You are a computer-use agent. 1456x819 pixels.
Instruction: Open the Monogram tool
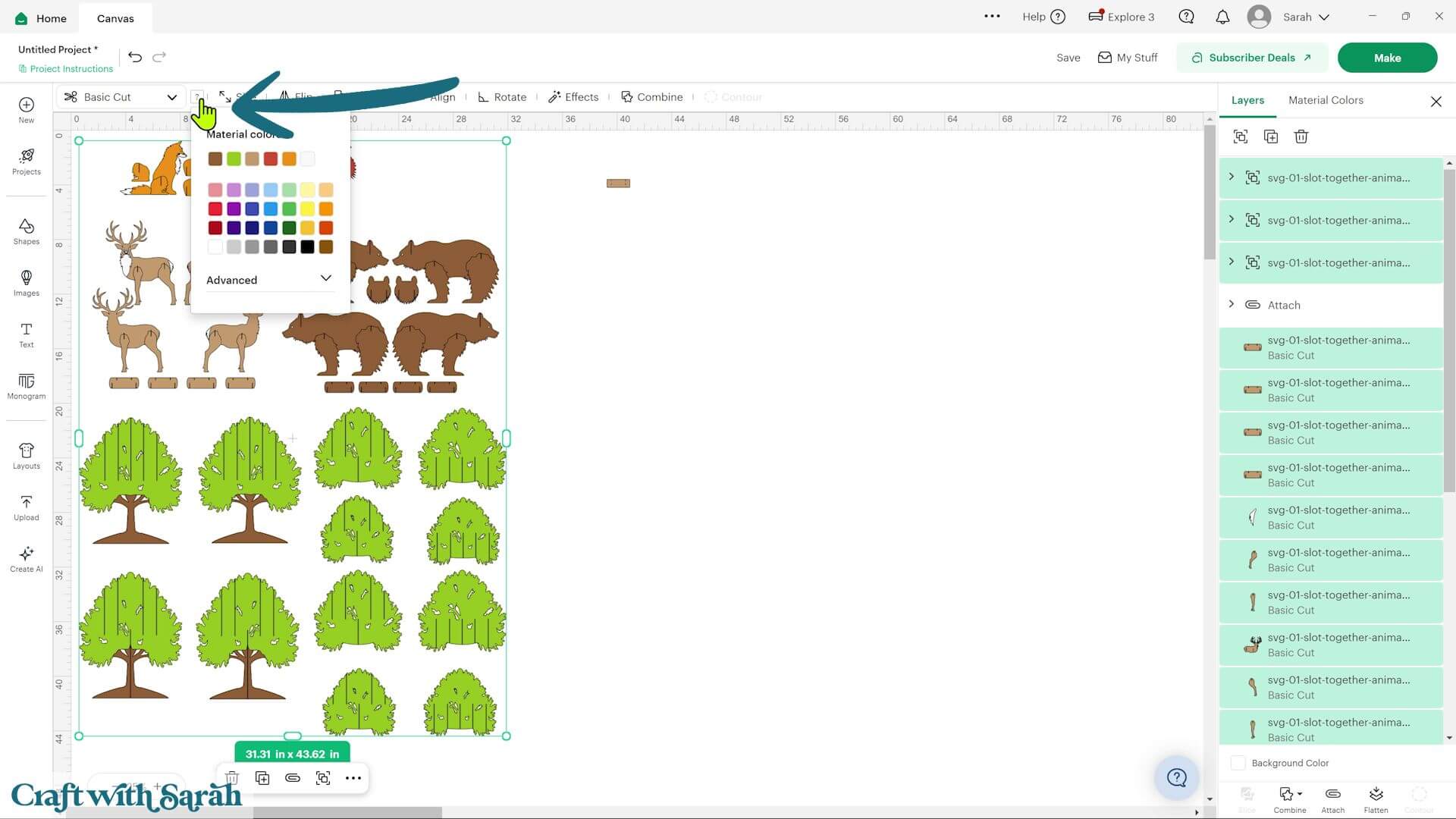26,386
